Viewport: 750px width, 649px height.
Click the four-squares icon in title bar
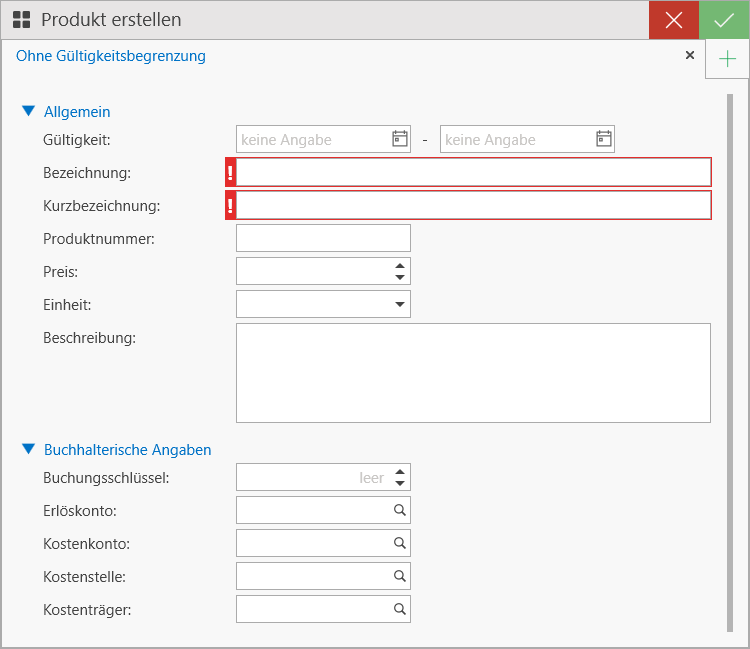(22, 20)
